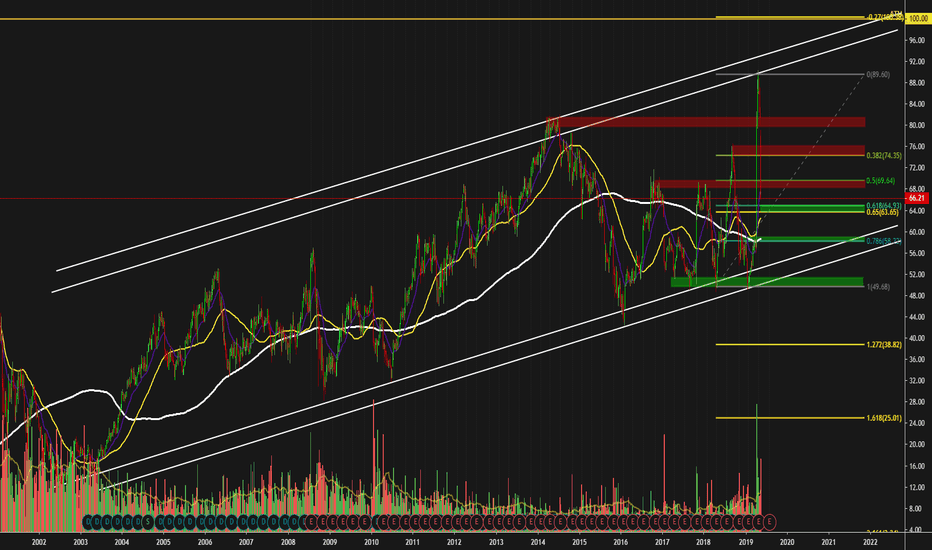The height and width of the screenshot is (550, 932).
Task: Click the 2019 label on time axis
Action: (746, 542)
